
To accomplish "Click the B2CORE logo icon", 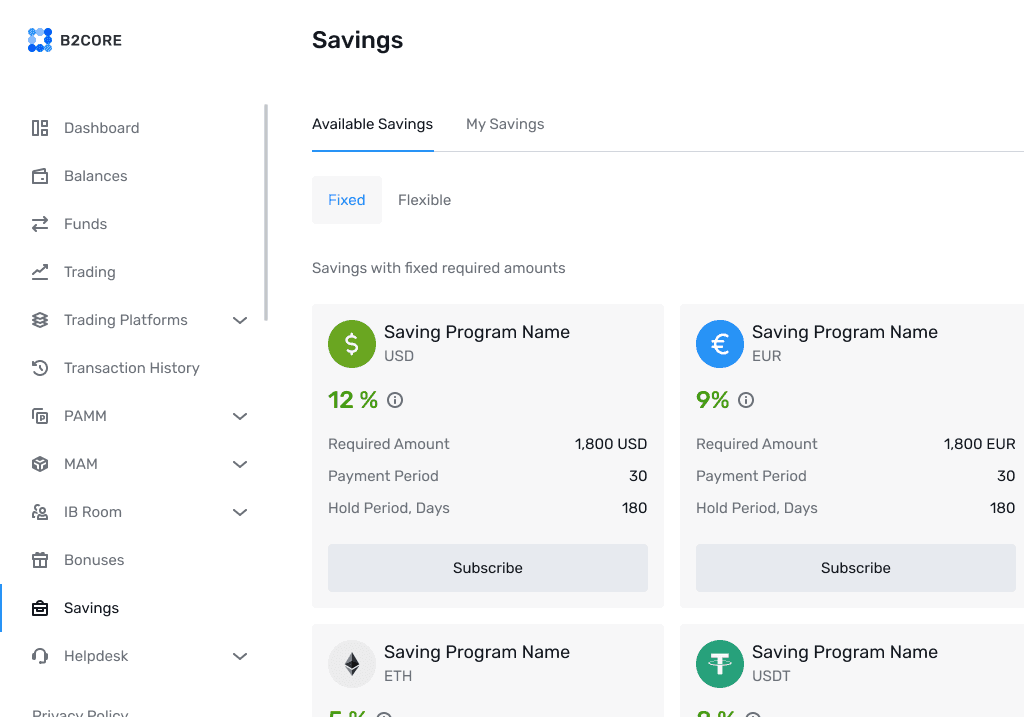I will pyautogui.click(x=40, y=40).
